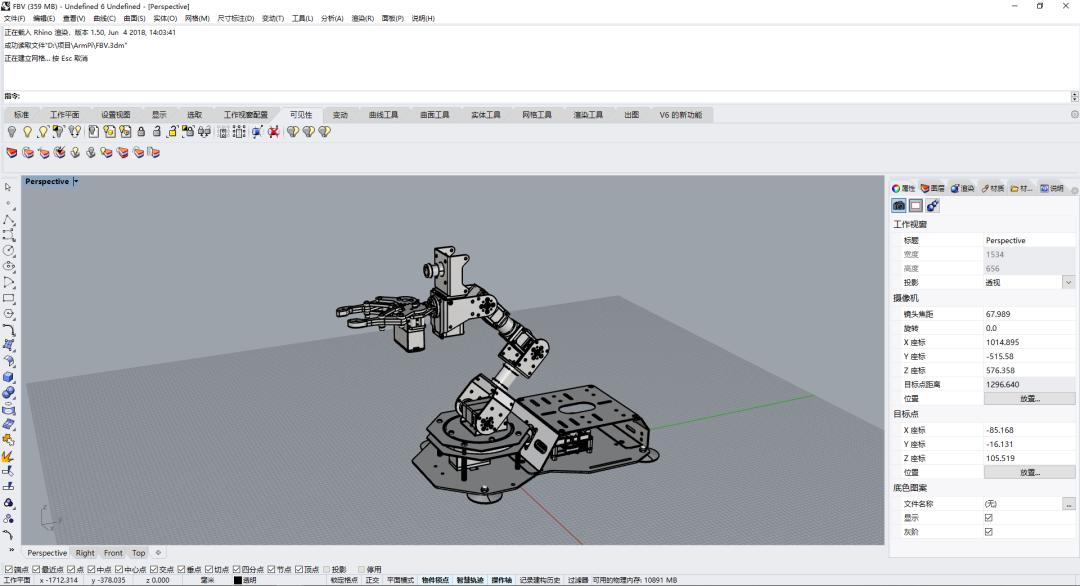The image size is (1080, 586).
Task: Click the 图层 (Layers) panel icon
Action: [925, 188]
